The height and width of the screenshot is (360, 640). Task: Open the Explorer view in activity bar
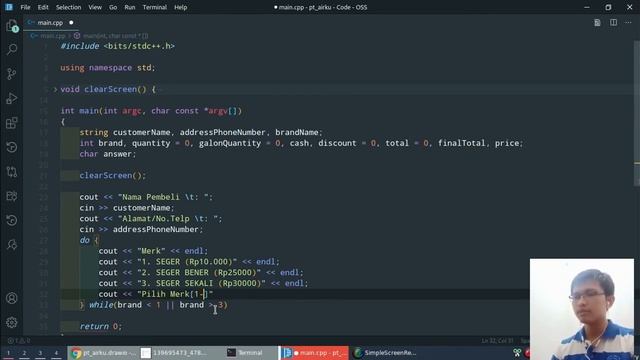click(x=12, y=26)
